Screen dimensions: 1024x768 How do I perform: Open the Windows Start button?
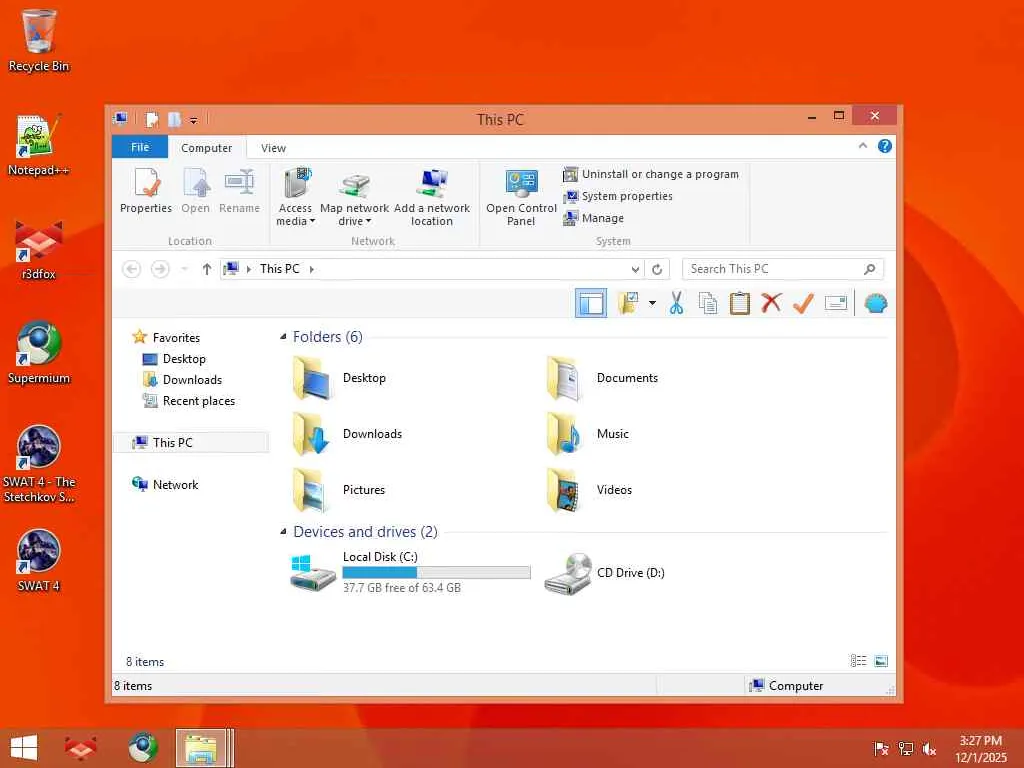point(24,748)
